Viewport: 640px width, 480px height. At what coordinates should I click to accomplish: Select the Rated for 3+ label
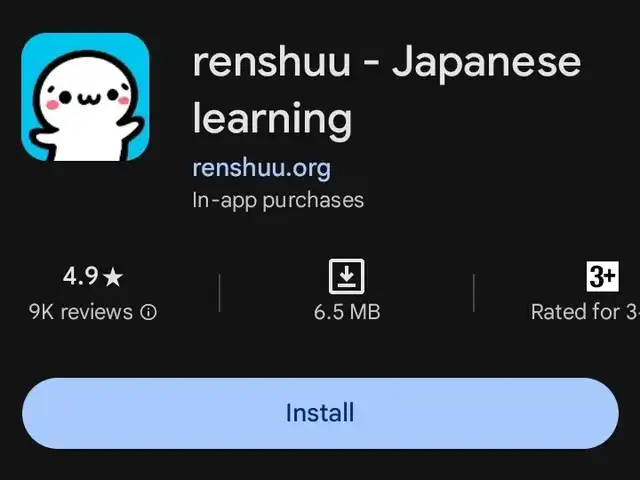[x=585, y=312]
